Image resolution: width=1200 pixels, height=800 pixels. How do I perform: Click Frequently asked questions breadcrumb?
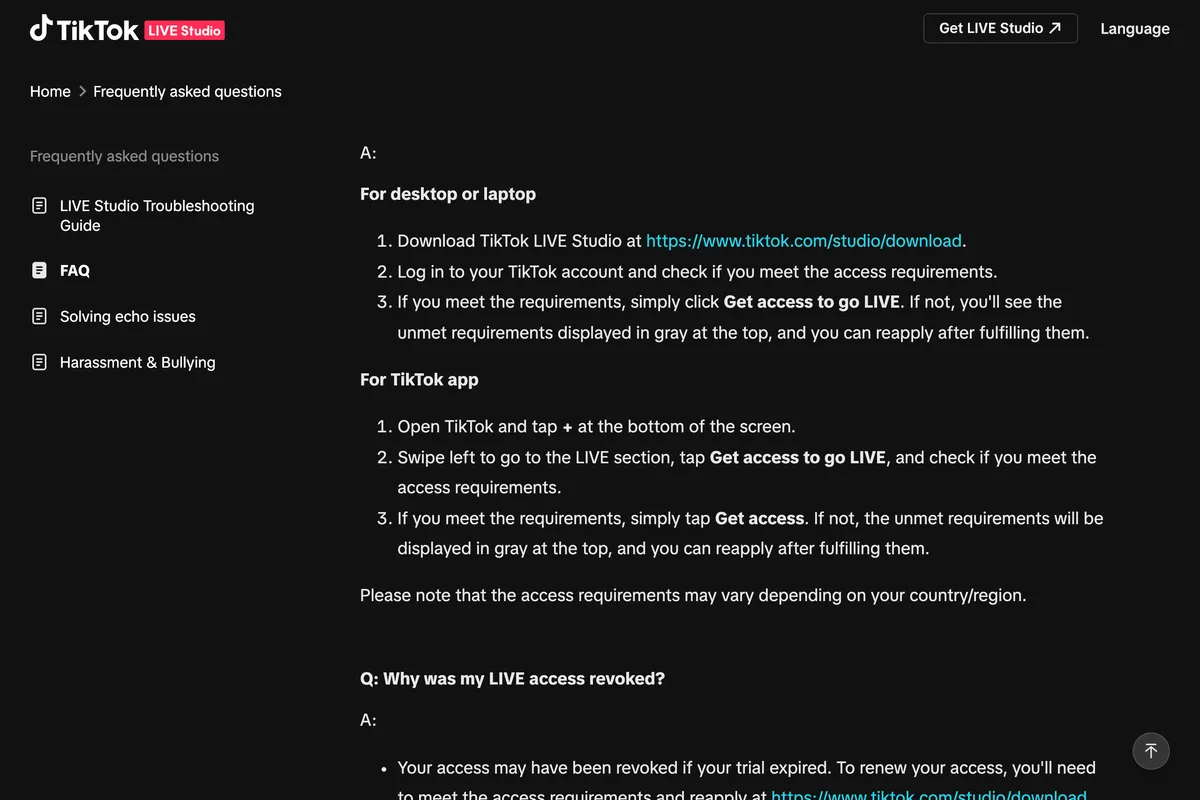187,91
